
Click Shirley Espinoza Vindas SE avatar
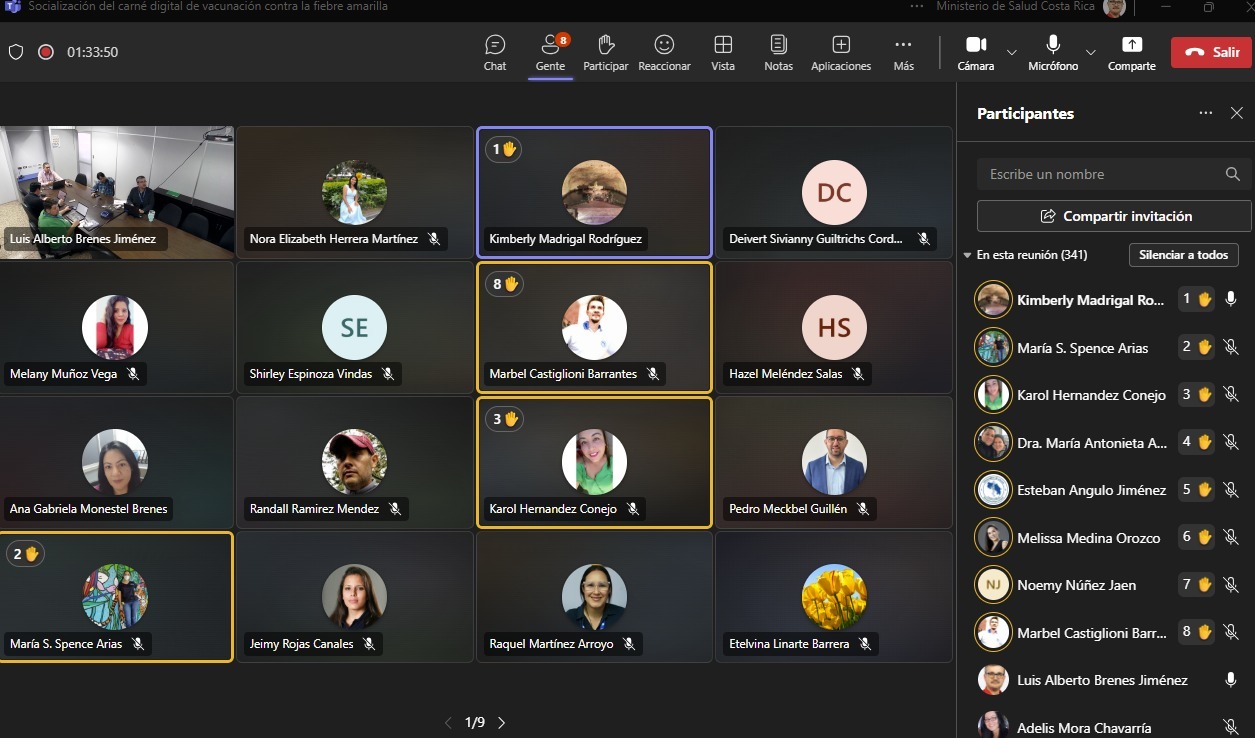pyautogui.click(x=354, y=327)
